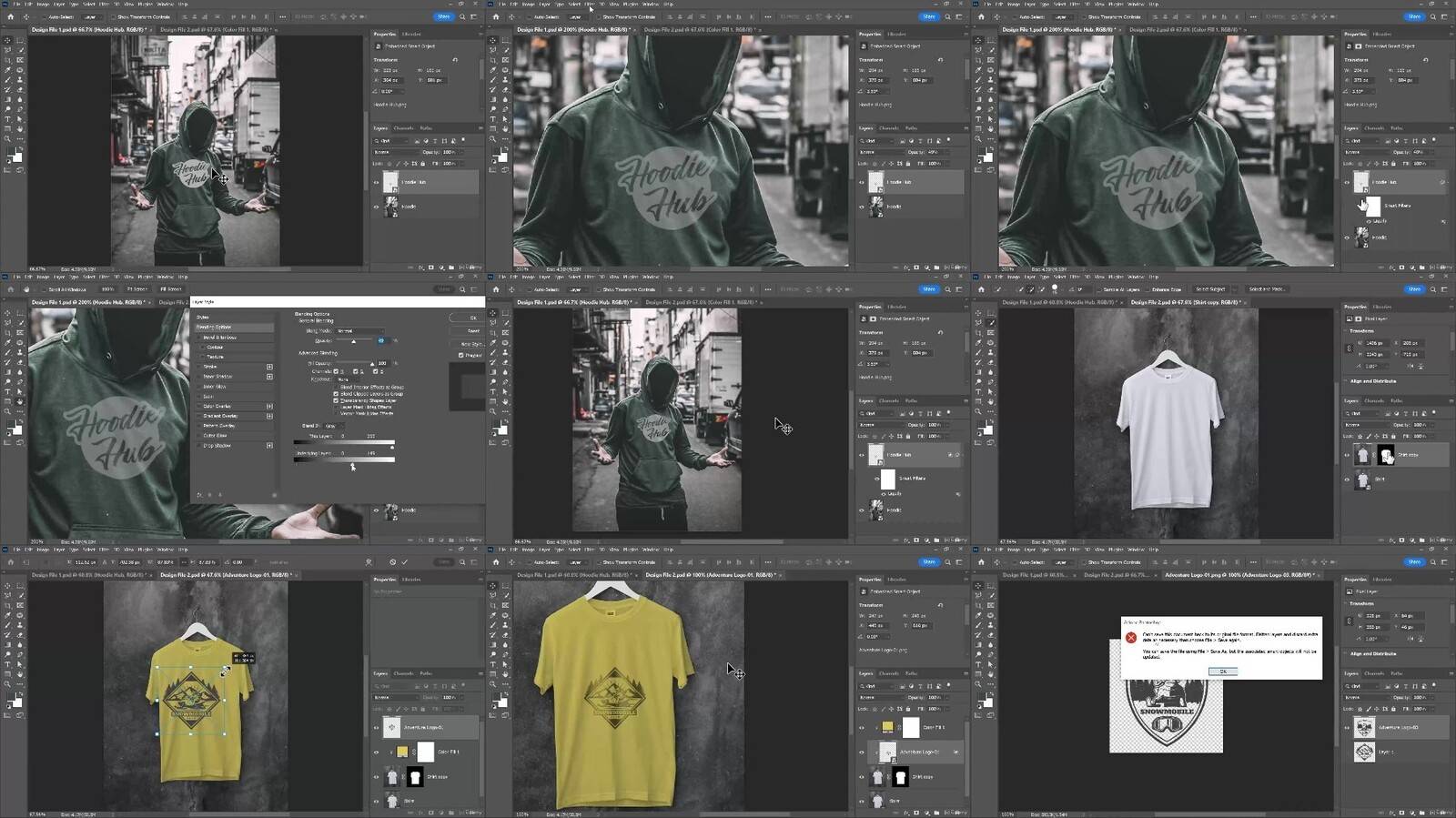The width and height of the screenshot is (1456, 818).
Task: Select Gradient tool in snowmobile error window
Action: tap(977, 645)
